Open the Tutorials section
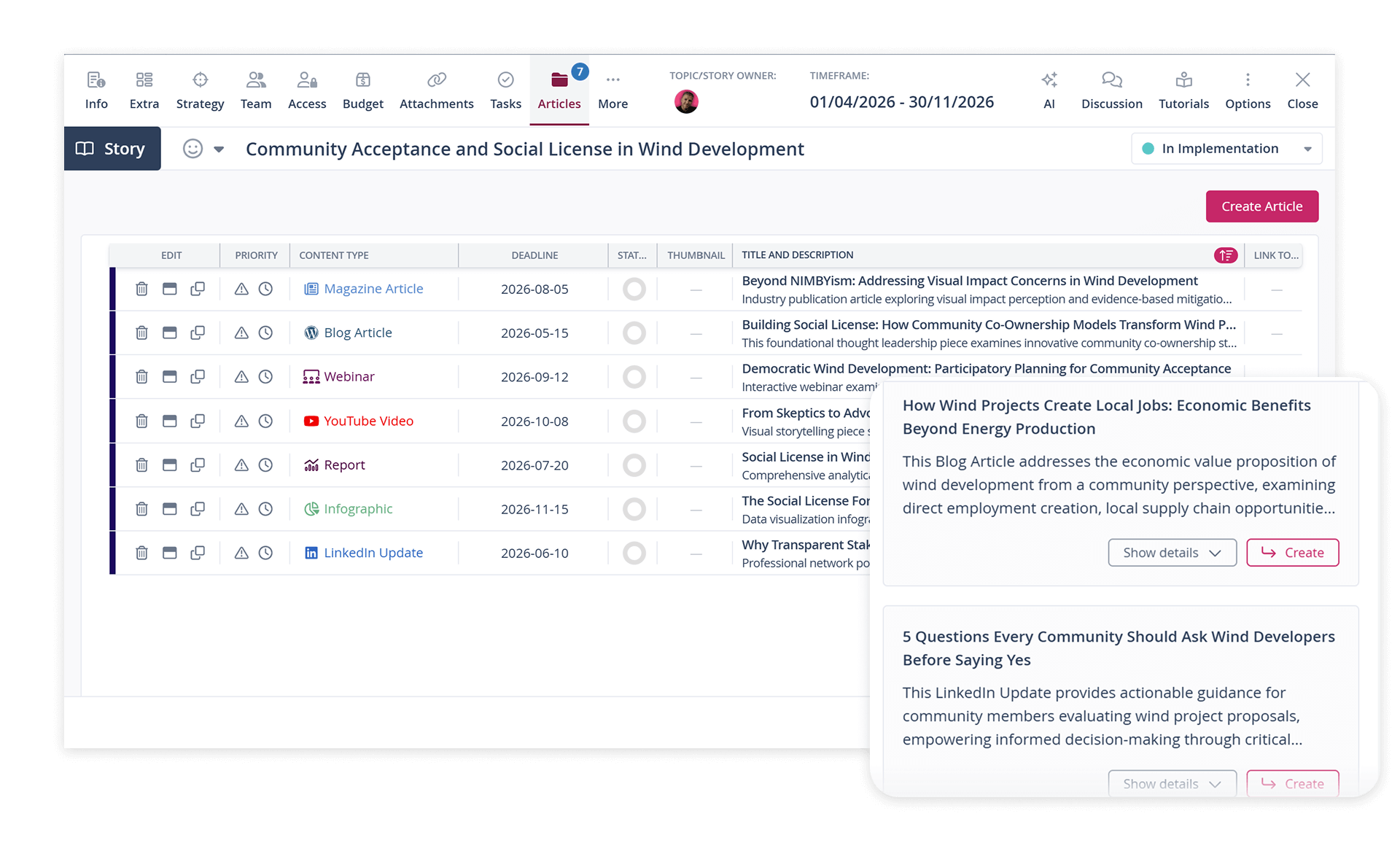 click(x=1184, y=89)
